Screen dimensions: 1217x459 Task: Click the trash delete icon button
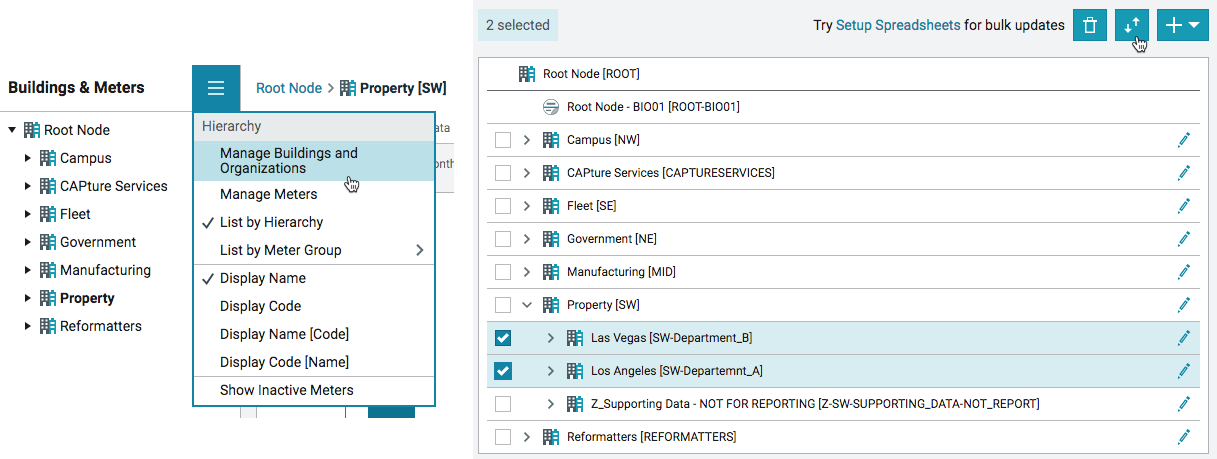click(x=1090, y=25)
